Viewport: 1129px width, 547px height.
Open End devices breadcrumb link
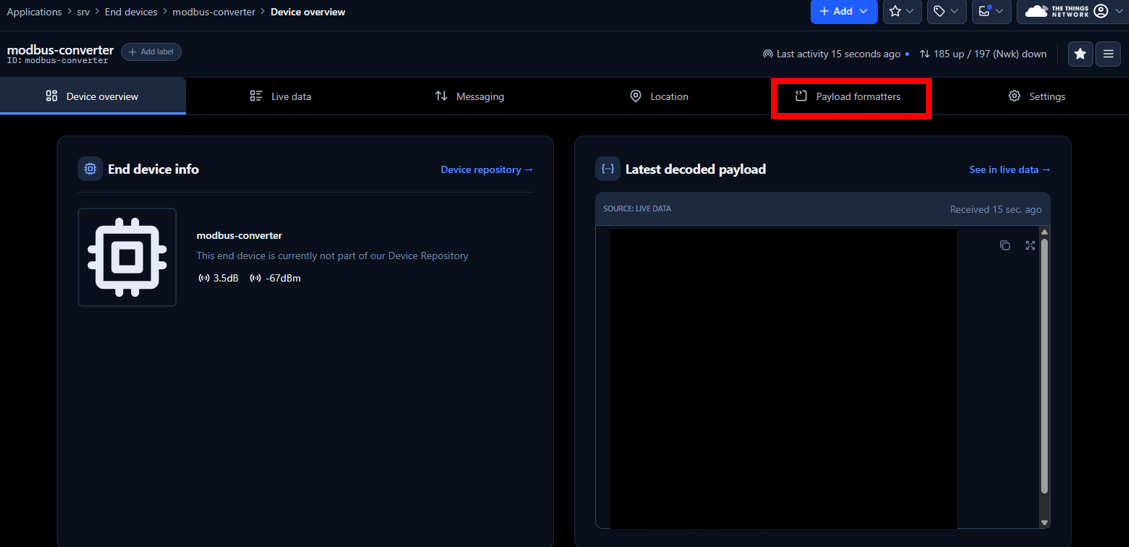131,12
